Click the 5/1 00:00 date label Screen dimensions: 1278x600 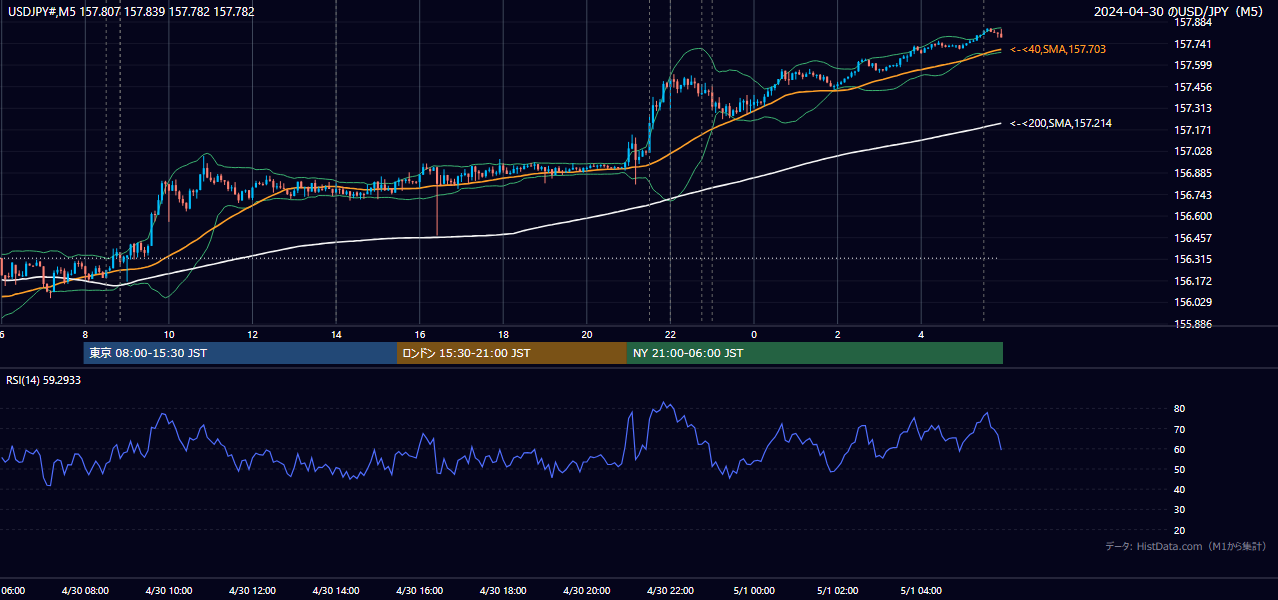(x=754, y=591)
